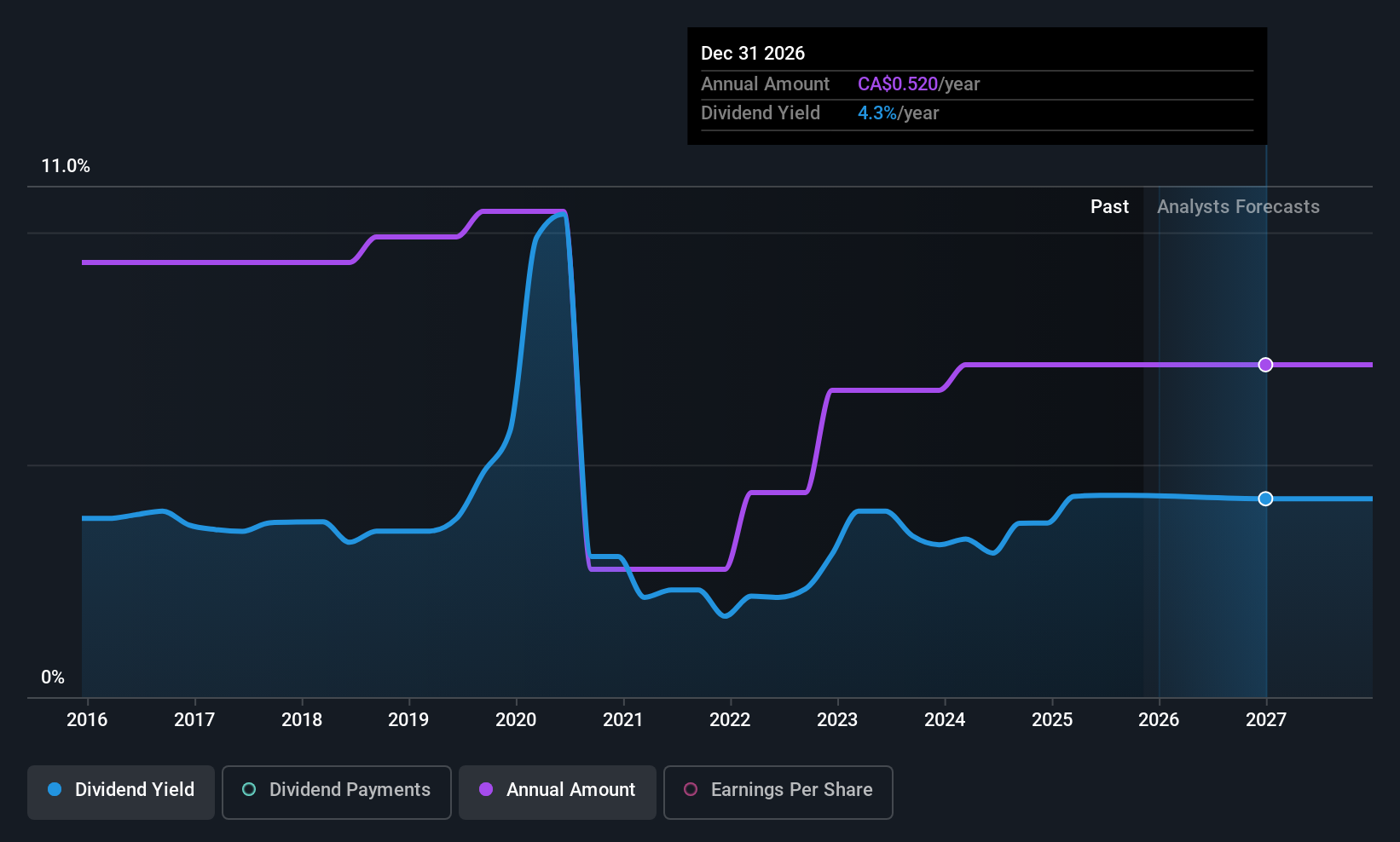The image size is (1400, 842).
Task: Enable the Dividend Payments series
Action: (x=336, y=792)
